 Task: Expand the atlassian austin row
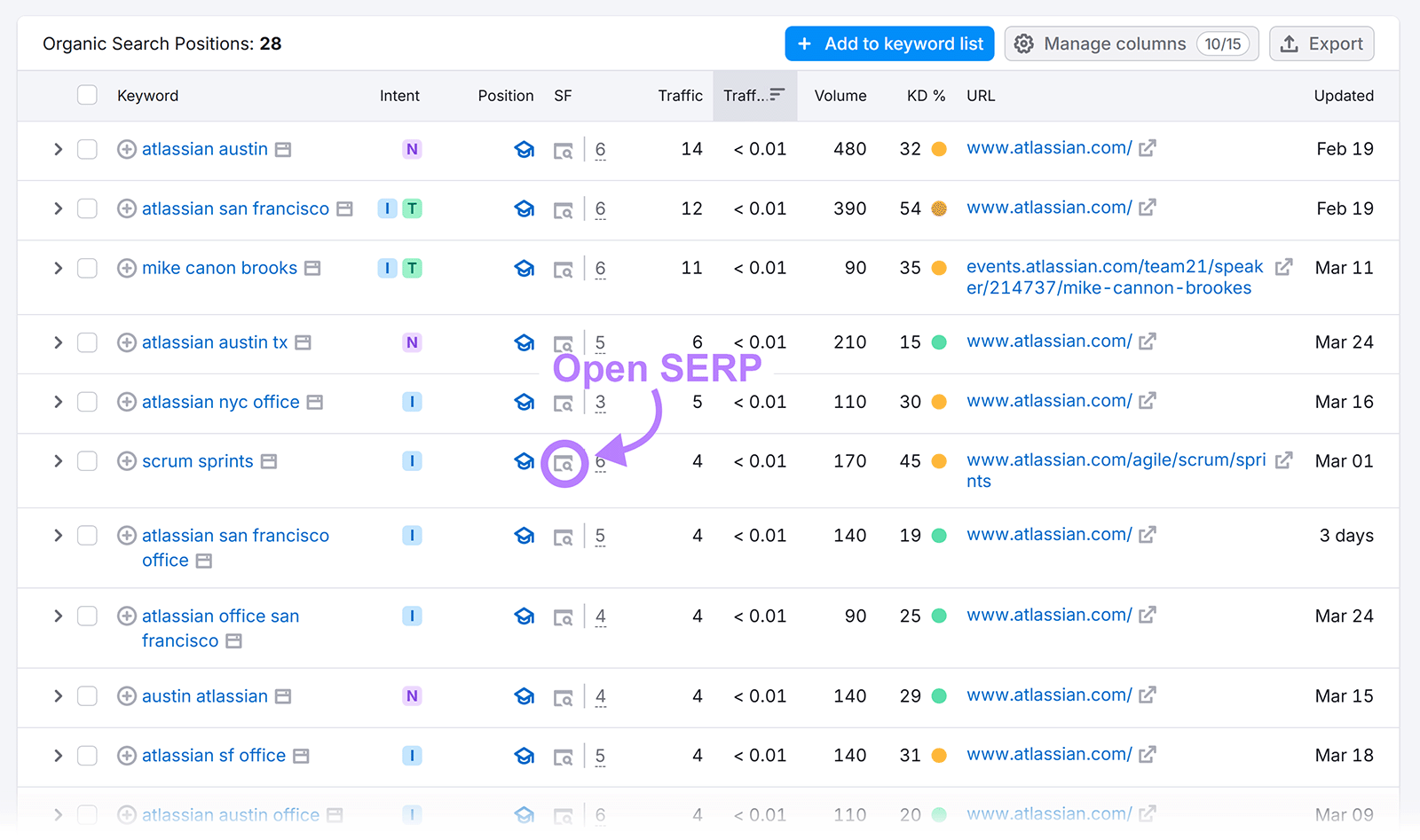pyautogui.click(x=58, y=149)
